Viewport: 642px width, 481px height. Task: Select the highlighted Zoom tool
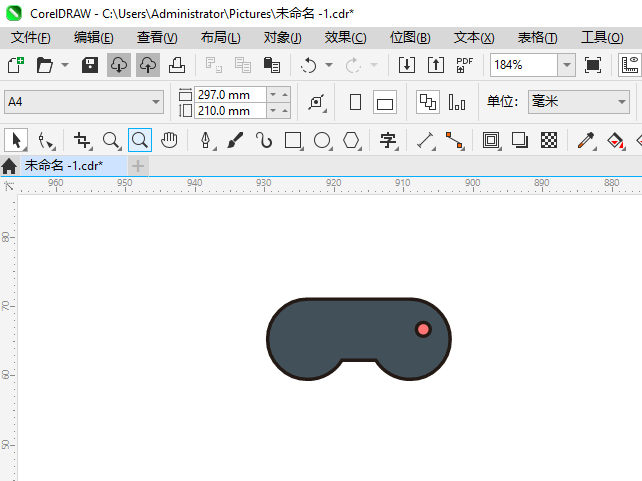point(140,140)
